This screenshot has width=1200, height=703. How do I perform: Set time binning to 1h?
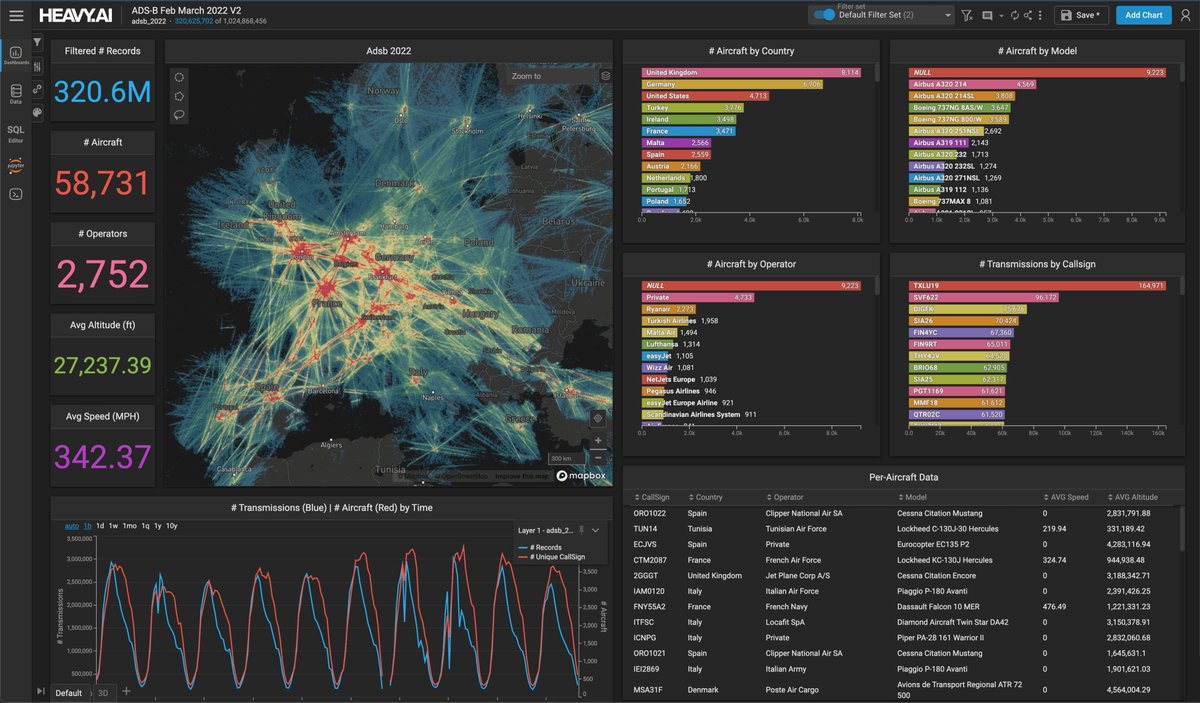87,526
